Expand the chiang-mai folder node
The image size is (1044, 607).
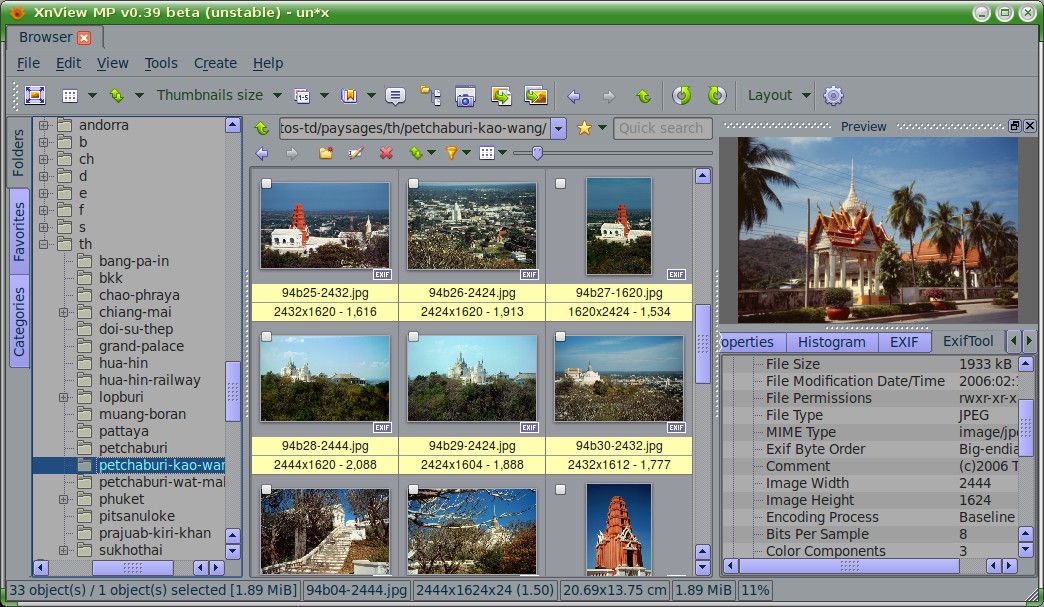point(64,312)
